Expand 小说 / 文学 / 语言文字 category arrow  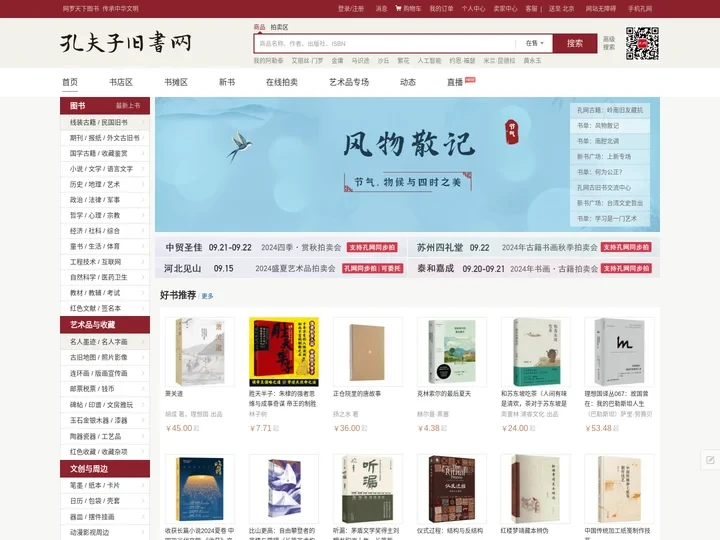click(143, 169)
